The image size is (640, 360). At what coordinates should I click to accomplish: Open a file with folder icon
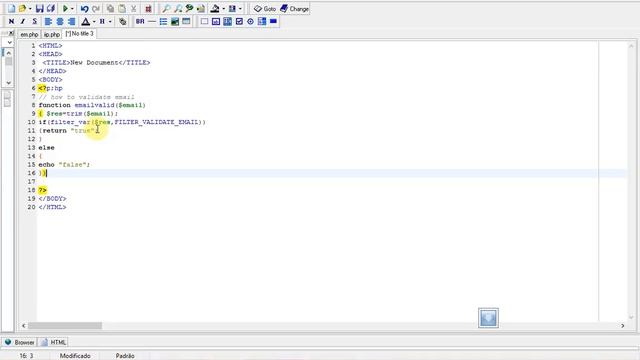(x=22, y=9)
